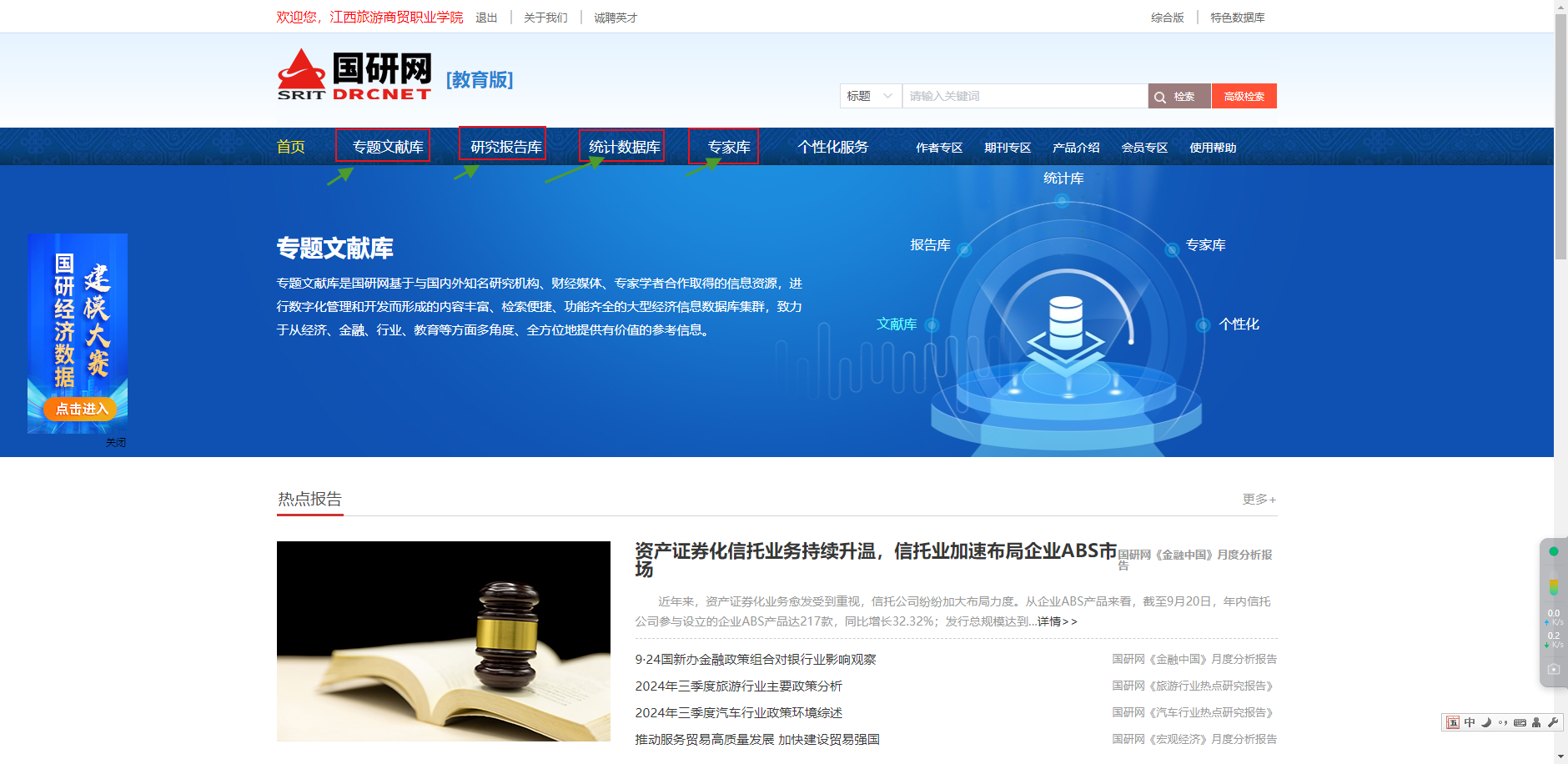Click the 欢迎您，江西旅游商贸职业学院 greeting text
The image size is (1568, 764).
pyautogui.click(x=369, y=18)
